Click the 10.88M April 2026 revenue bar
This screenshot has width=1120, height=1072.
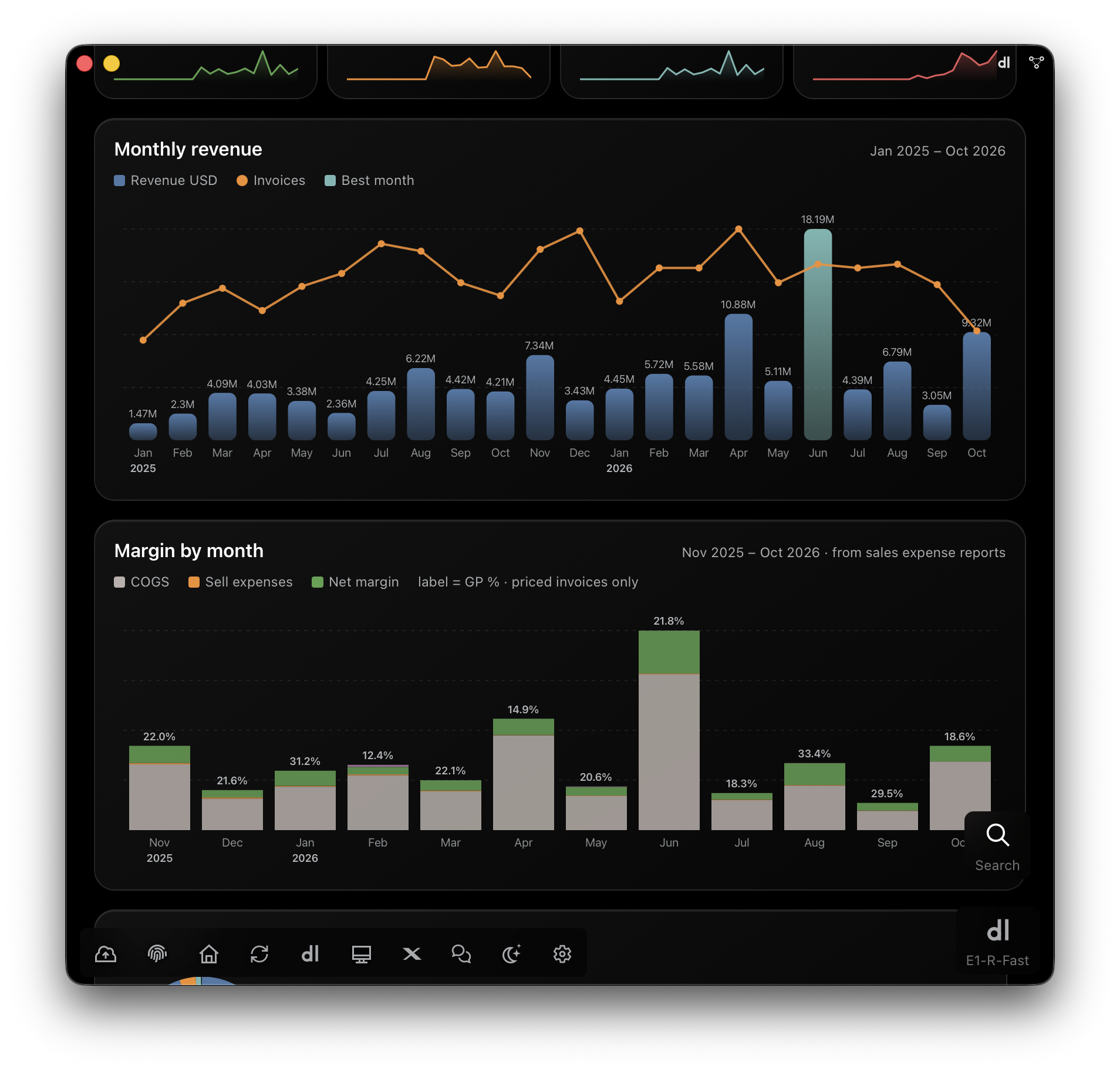click(x=738, y=377)
